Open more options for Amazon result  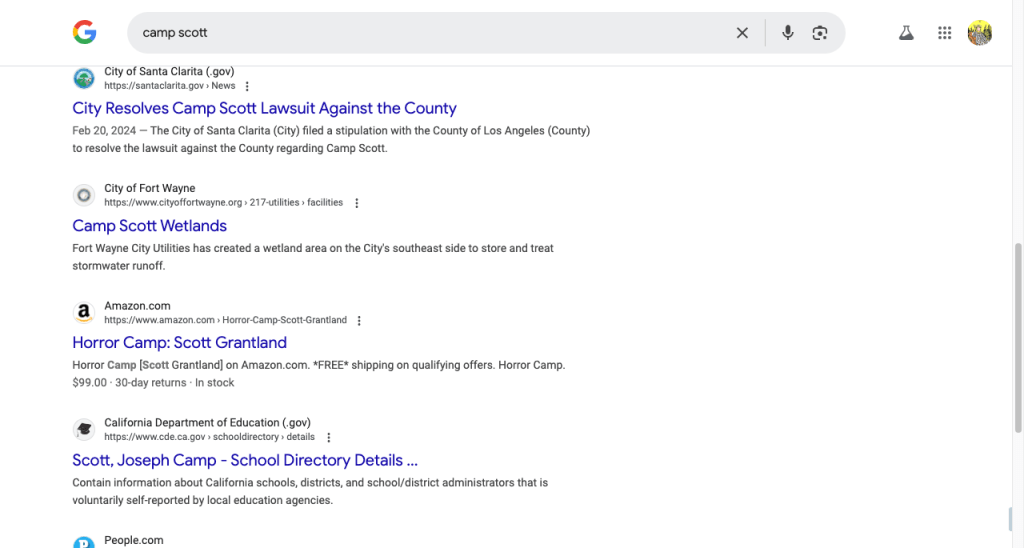click(359, 321)
